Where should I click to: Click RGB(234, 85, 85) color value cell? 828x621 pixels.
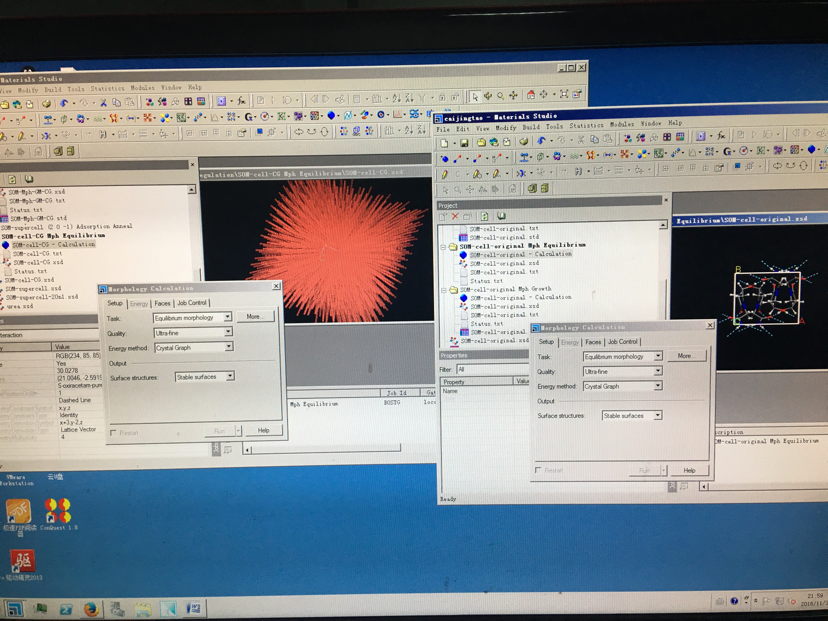click(x=78, y=355)
